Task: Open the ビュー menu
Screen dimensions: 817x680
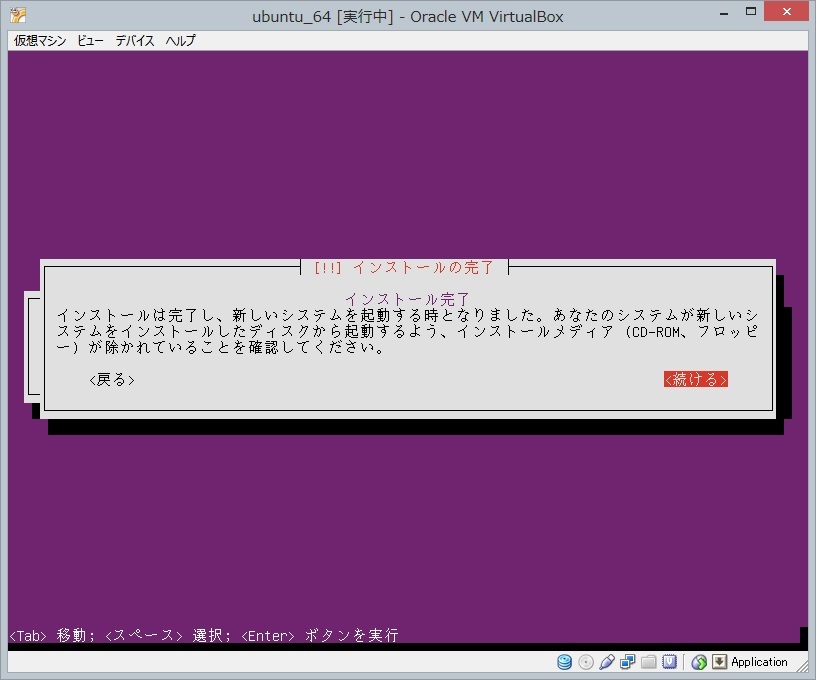Action: point(90,41)
